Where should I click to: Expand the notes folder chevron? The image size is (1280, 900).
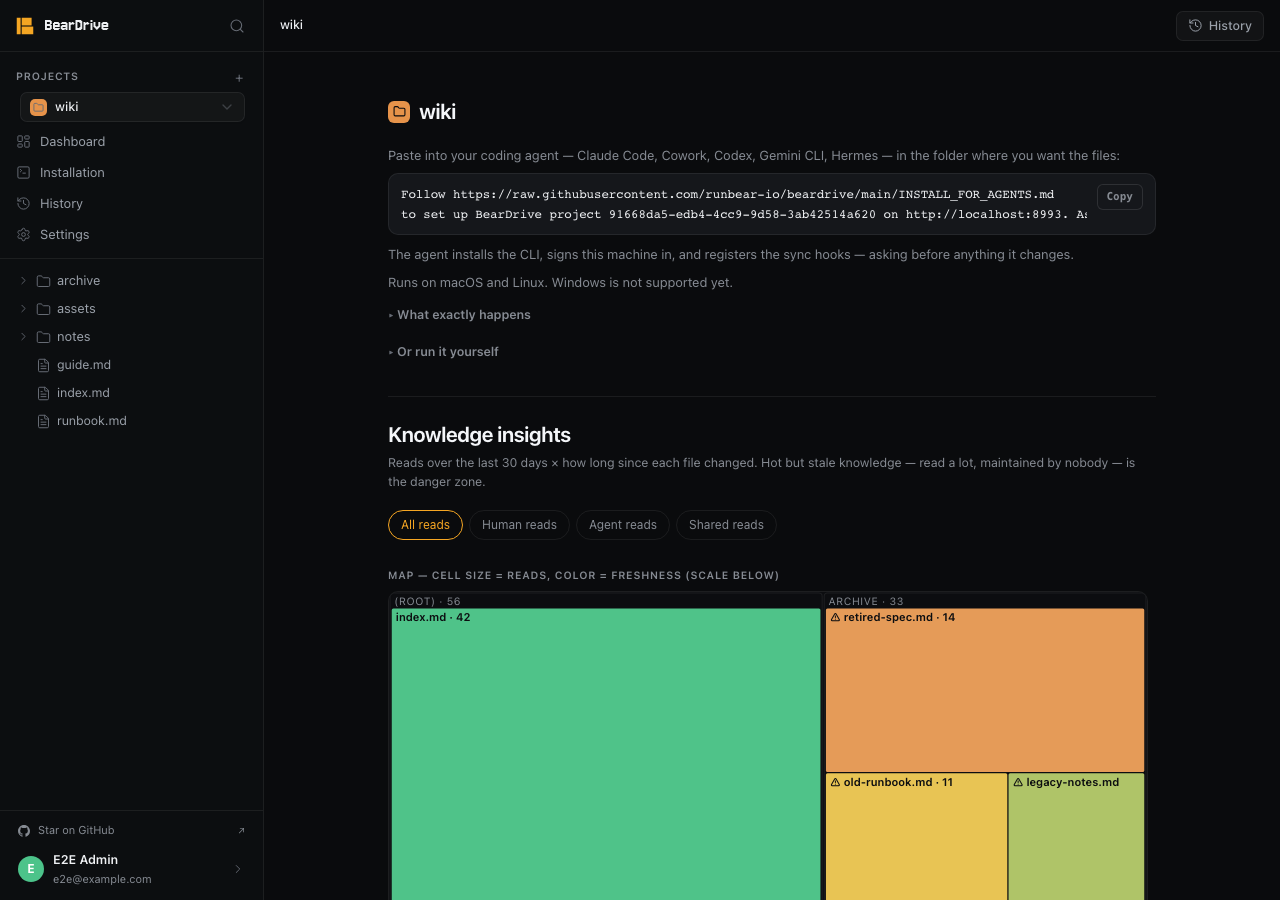pos(23,337)
